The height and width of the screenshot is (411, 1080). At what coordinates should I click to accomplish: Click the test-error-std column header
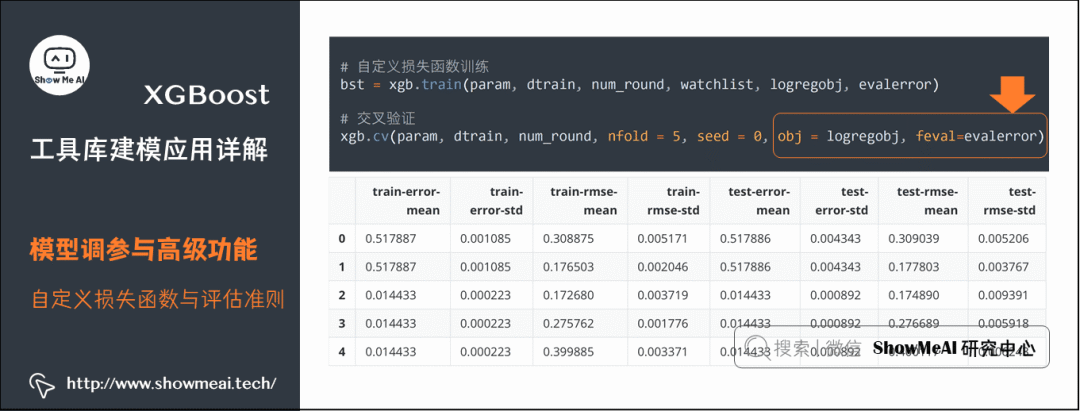point(840,200)
